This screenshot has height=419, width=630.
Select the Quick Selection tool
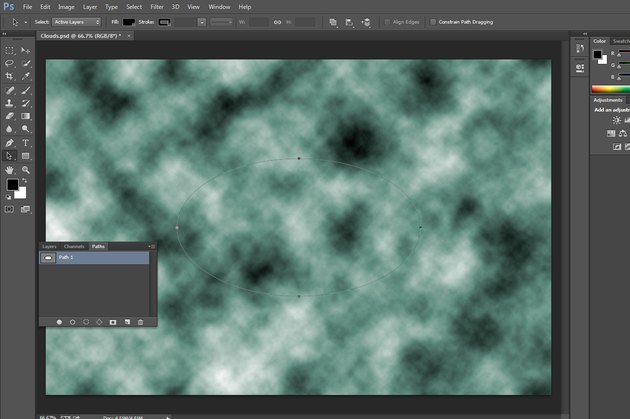25,63
